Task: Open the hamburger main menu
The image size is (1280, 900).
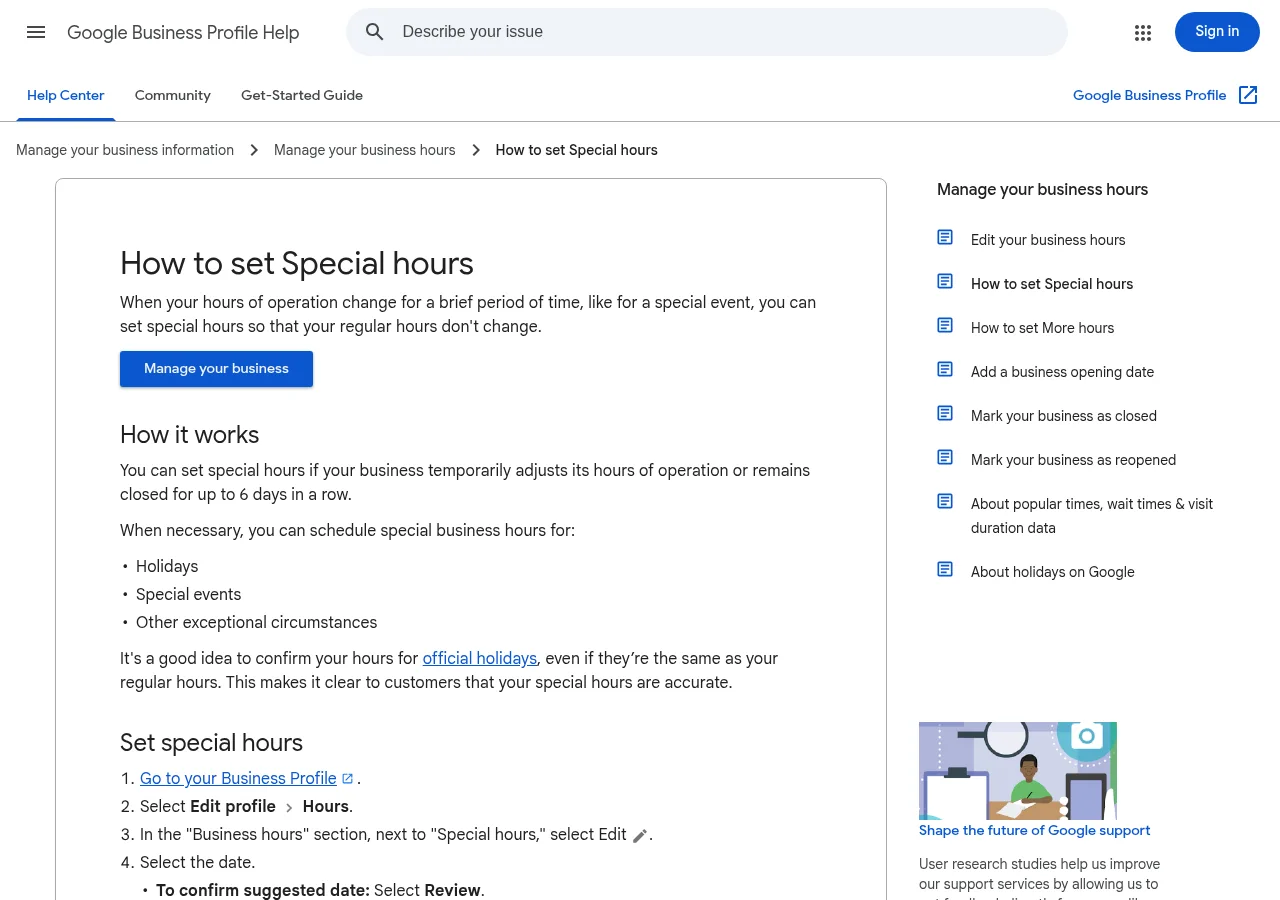Action: (36, 32)
